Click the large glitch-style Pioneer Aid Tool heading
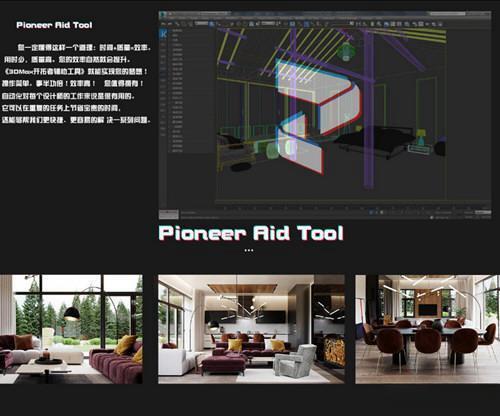Image resolution: width=500 pixels, height=416 pixels. tap(251, 233)
